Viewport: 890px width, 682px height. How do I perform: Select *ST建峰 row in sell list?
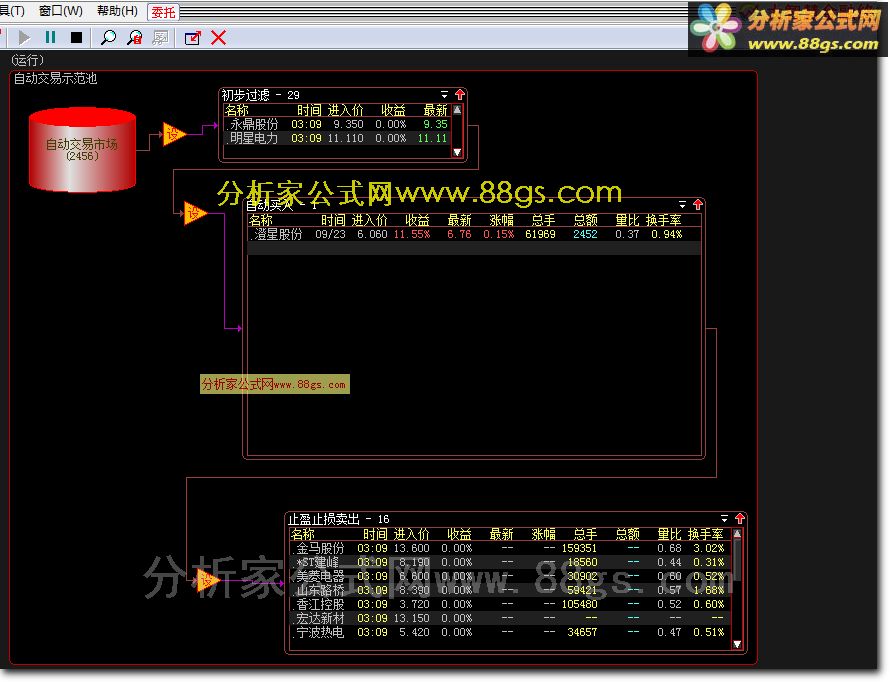point(511,562)
